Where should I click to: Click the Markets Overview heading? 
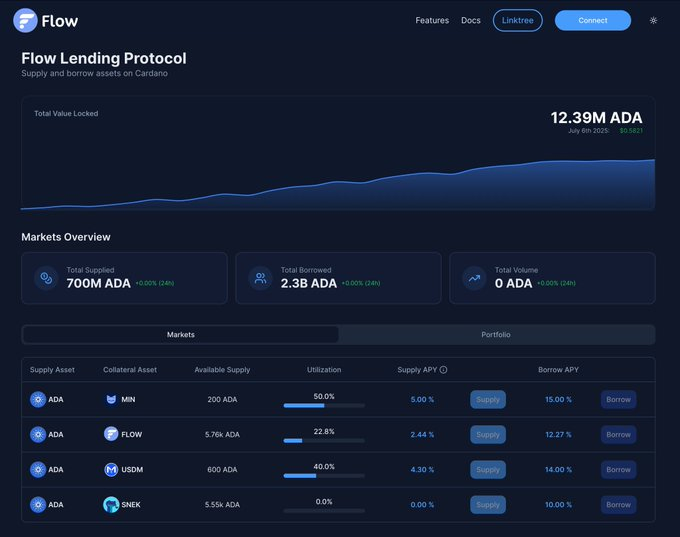tap(66, 237)
